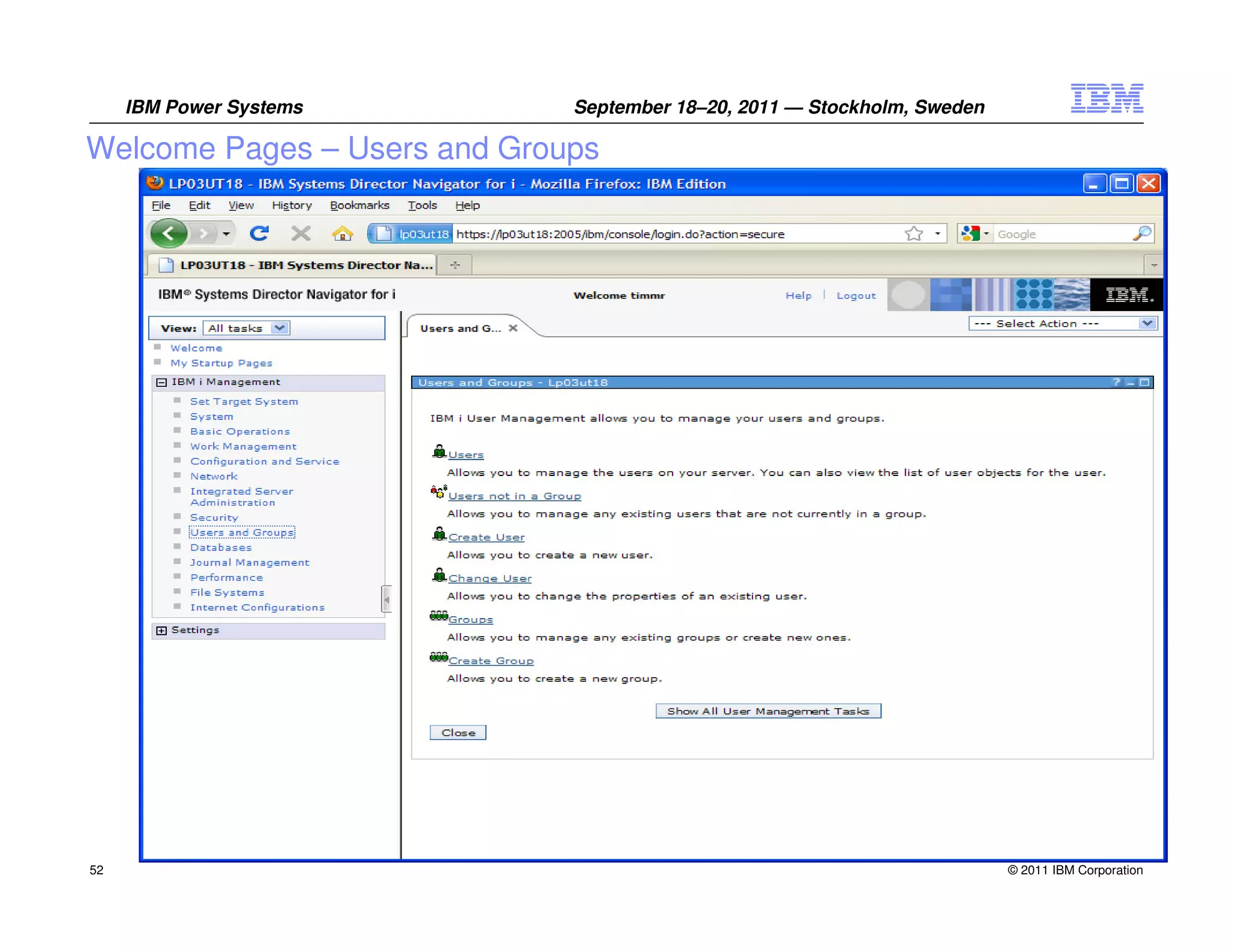Screen dimensions: 1233x952
Task: Select Security in navigation tree
Action: [x=214, y=518]
